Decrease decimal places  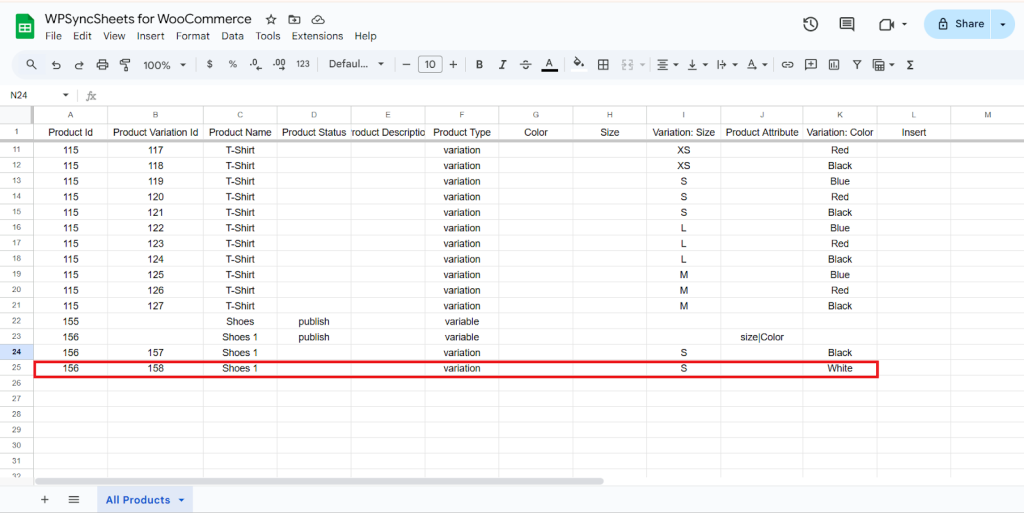[256, 65]
